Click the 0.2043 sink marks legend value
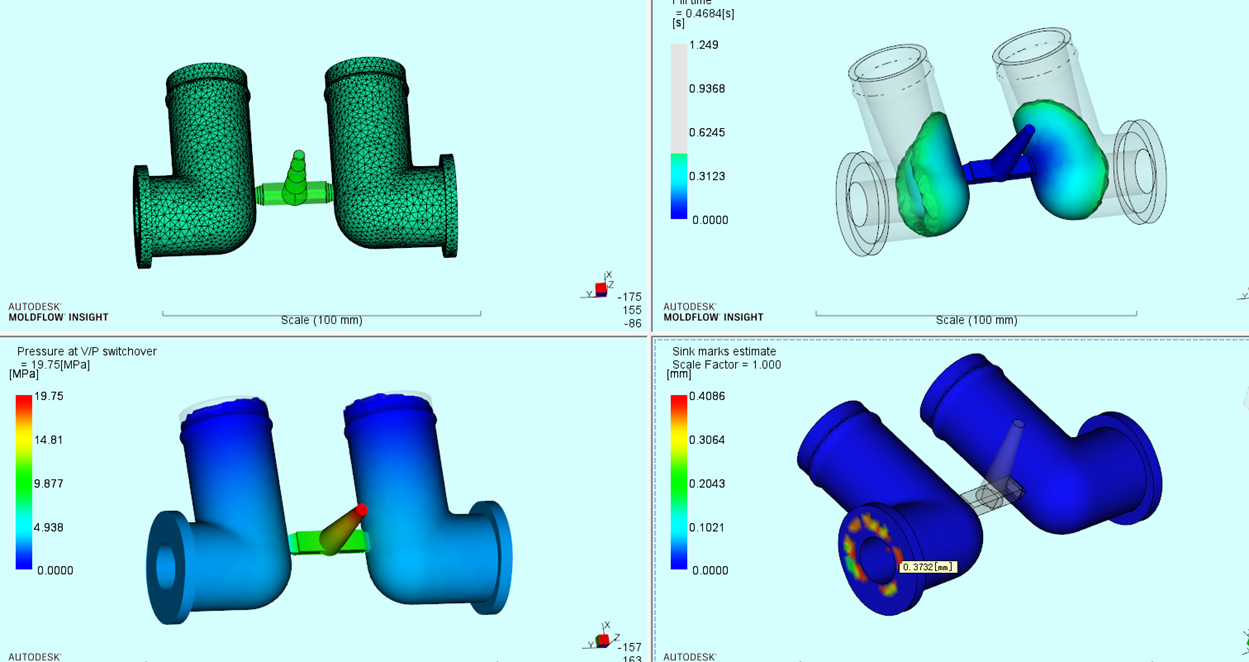The image size is (1249, 662). (707, 483)
